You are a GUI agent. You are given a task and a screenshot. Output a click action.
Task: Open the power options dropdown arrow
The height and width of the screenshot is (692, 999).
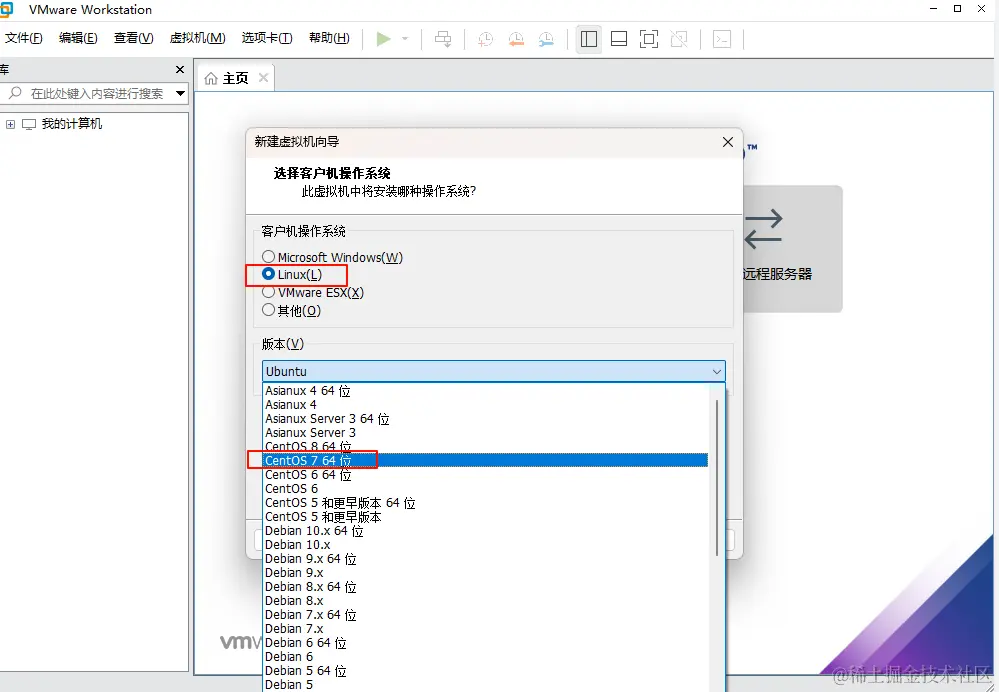(x=405, y=39)
